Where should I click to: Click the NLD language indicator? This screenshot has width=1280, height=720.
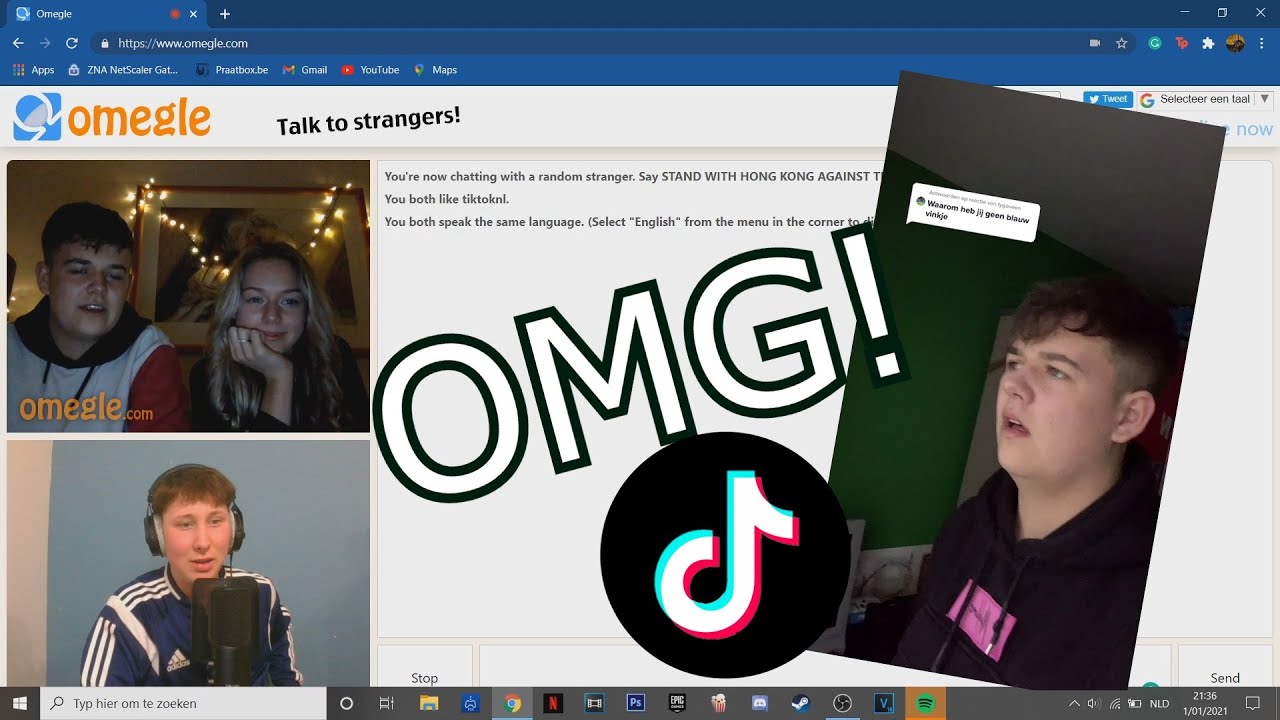click(x=1159, y=703)
